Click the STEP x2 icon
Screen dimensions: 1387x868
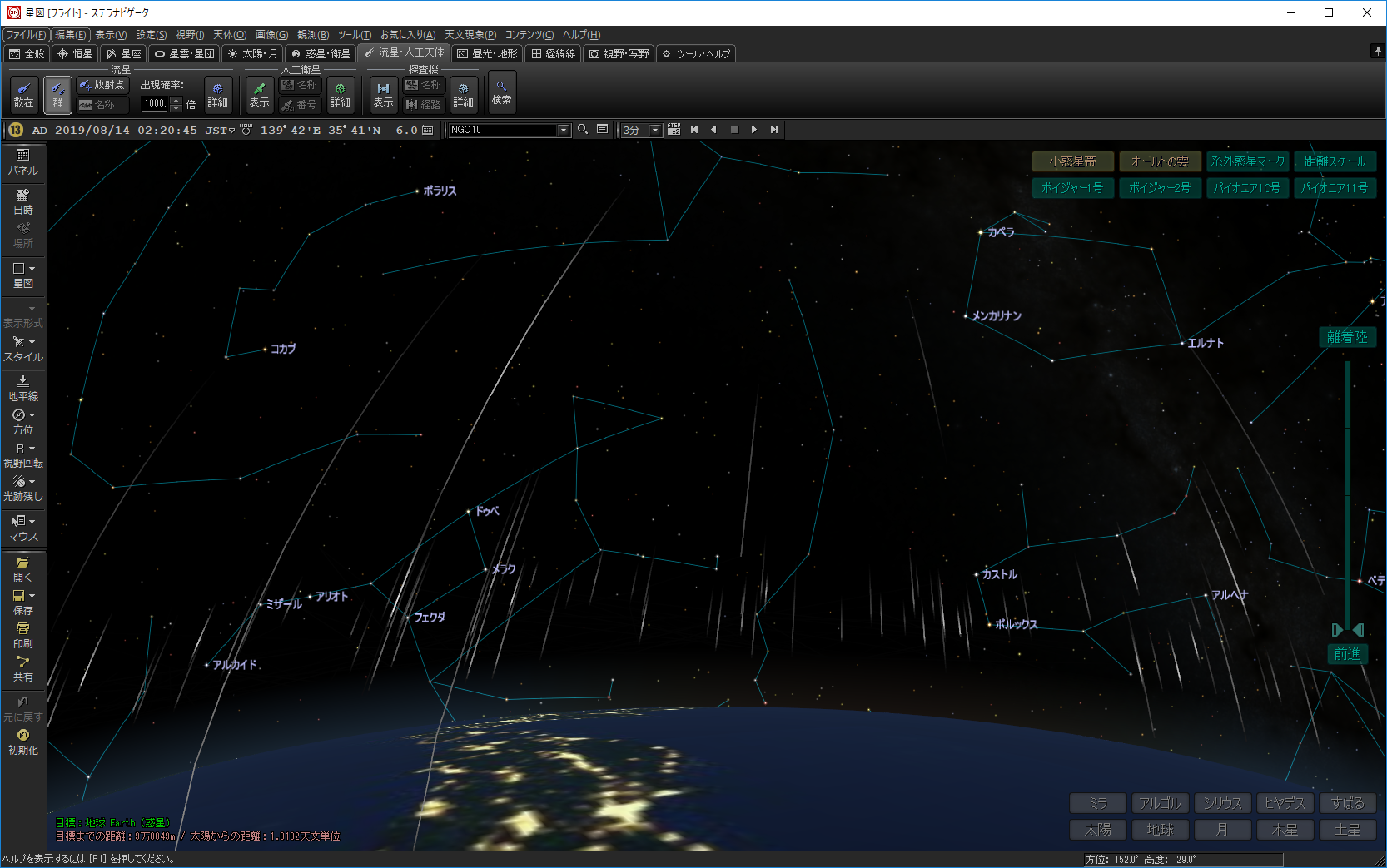pos(674,129)
